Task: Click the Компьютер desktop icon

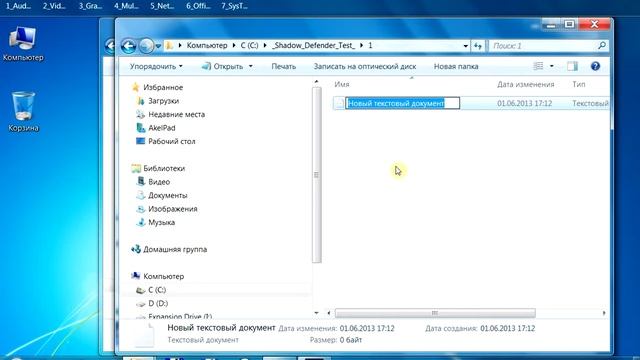Action: [23, 44]
